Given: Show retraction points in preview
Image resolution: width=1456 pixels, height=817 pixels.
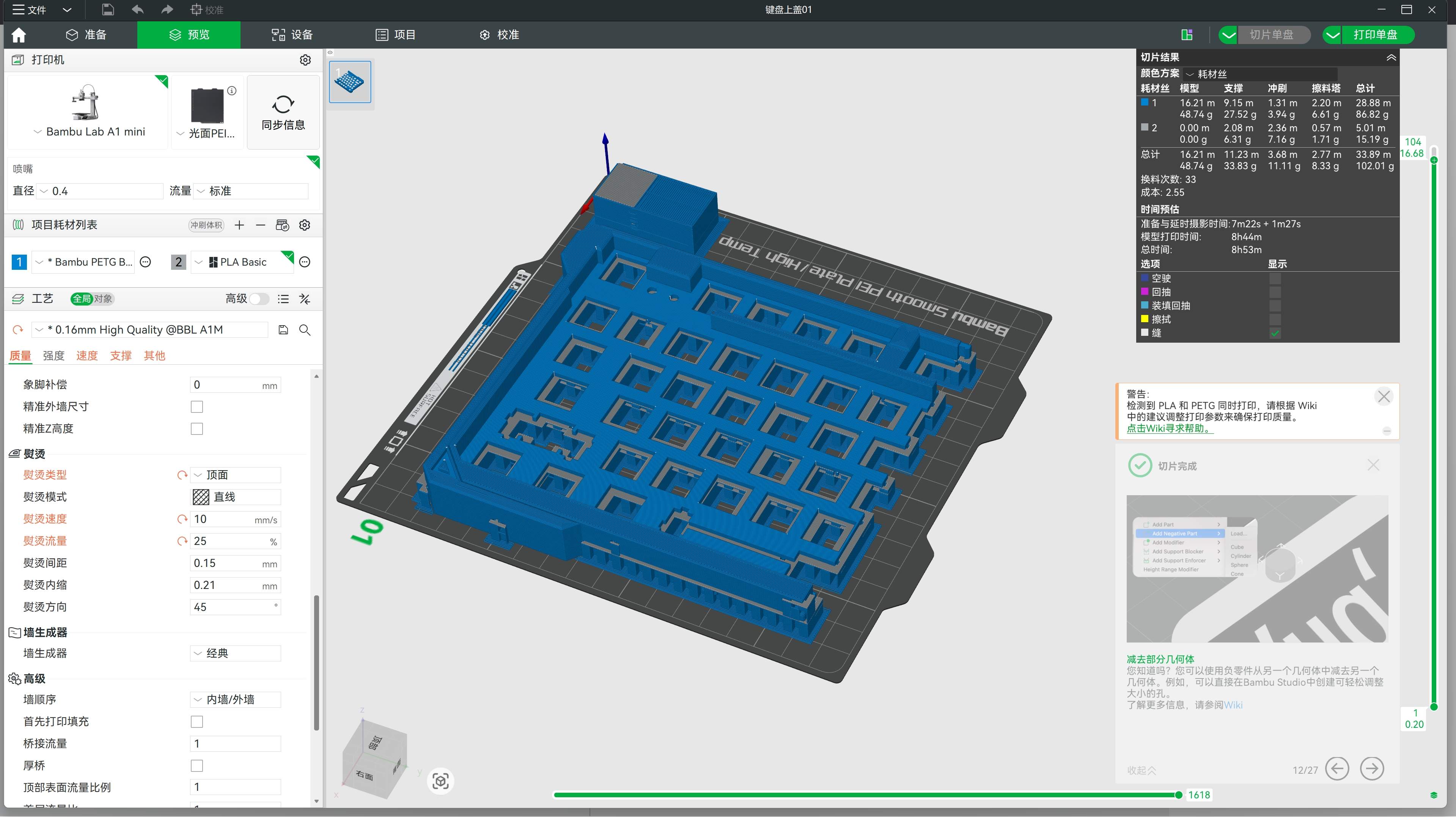Looking at the screenshot, I should pyautogui.click(x=1275, y=292).
